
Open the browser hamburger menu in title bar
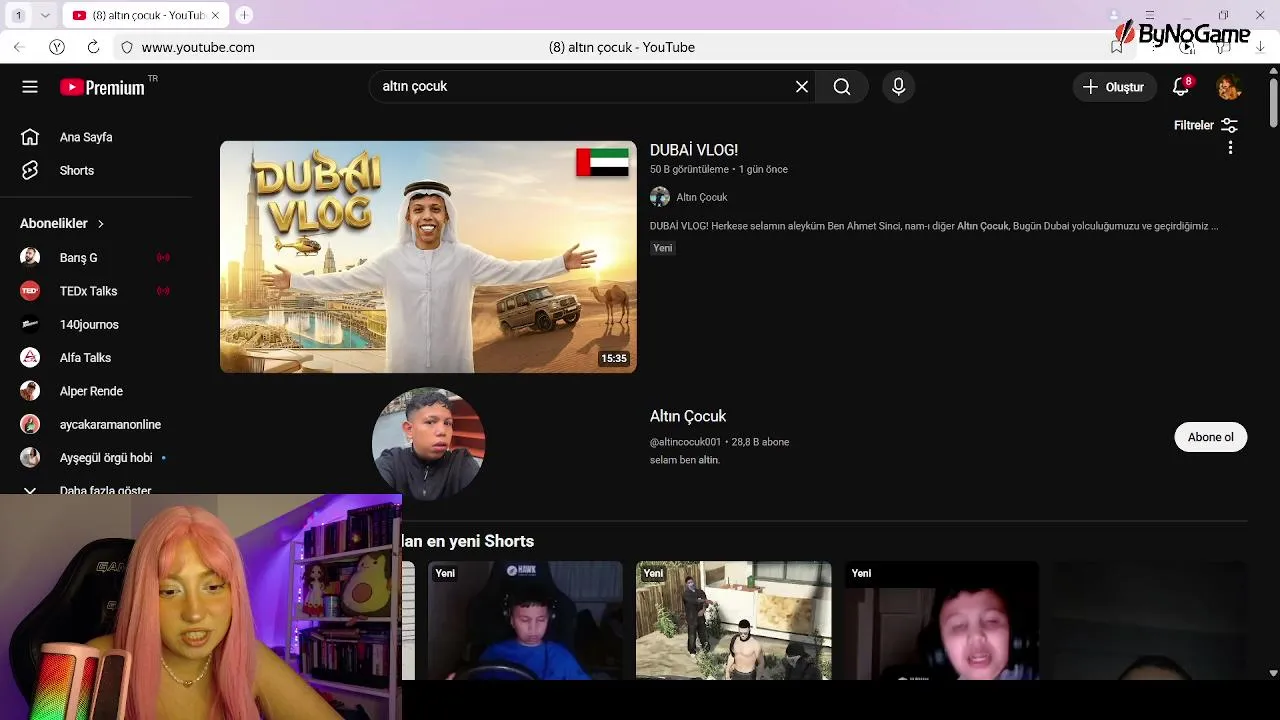tap(1150, 15)
